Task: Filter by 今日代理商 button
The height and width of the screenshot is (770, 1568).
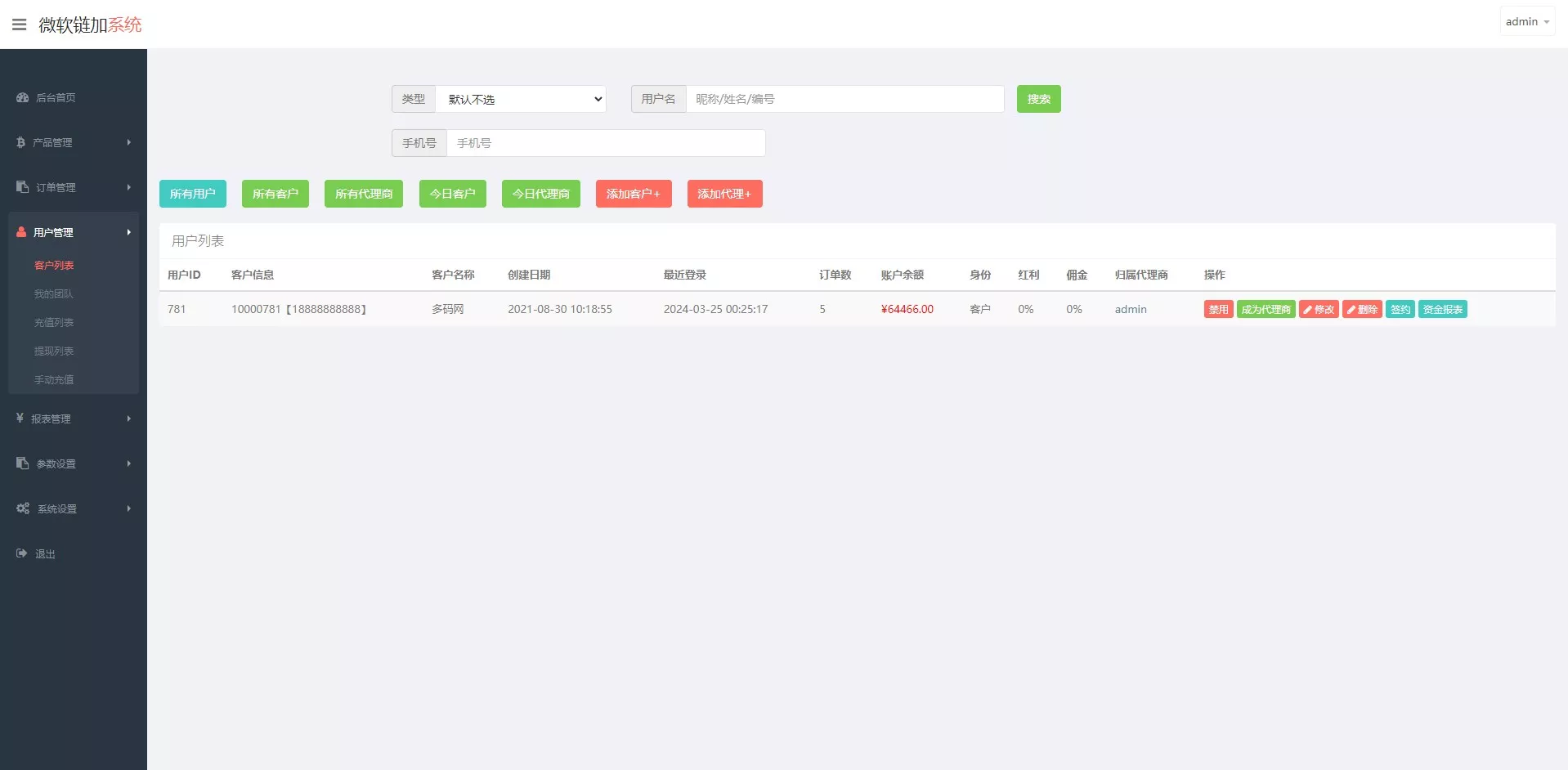Action: [540, 194]
